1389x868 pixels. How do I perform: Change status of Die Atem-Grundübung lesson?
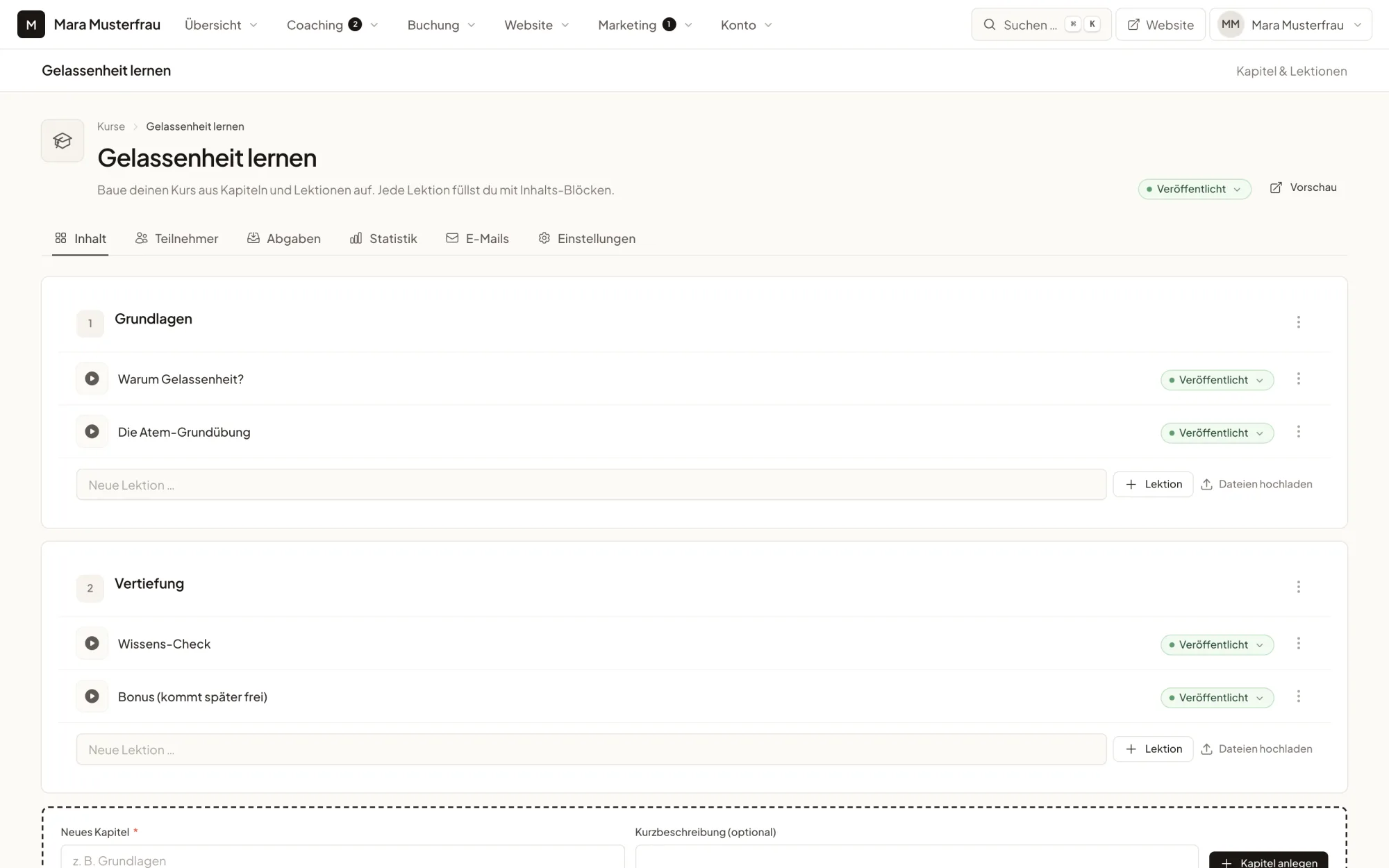click(1217, 433)
